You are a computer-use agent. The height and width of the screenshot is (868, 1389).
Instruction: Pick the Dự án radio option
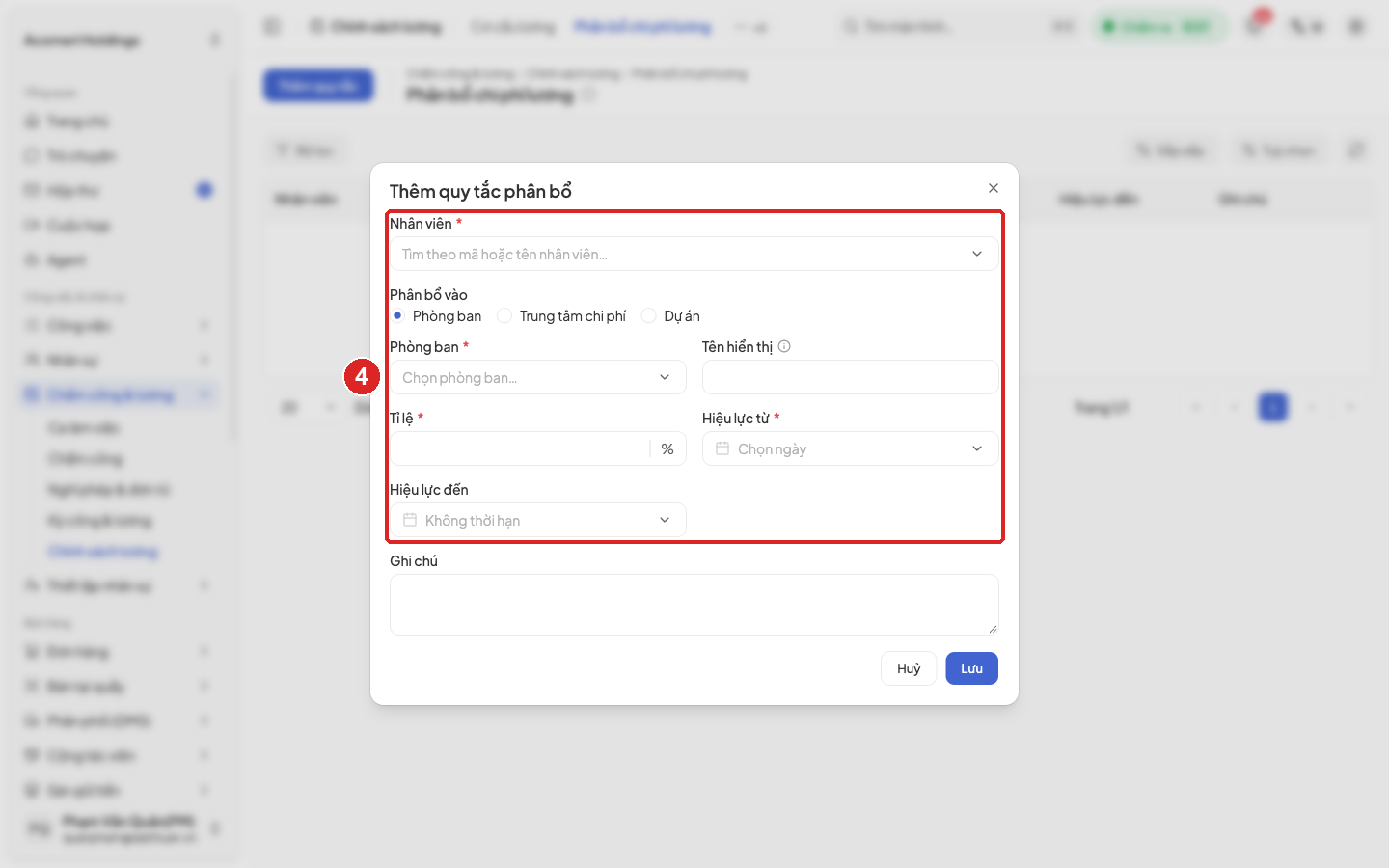tap(649, 315)
